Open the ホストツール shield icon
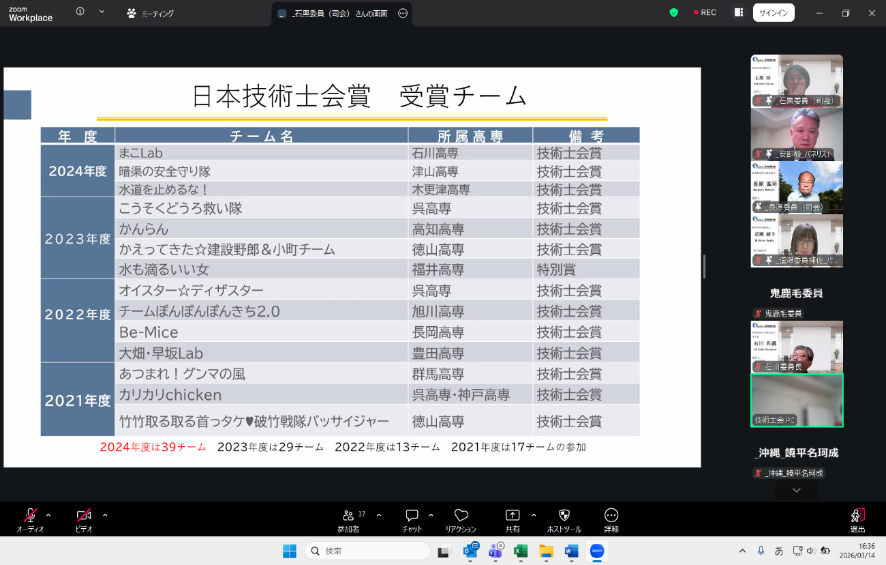This screenshot has height=565, width=886. [563, 516]
